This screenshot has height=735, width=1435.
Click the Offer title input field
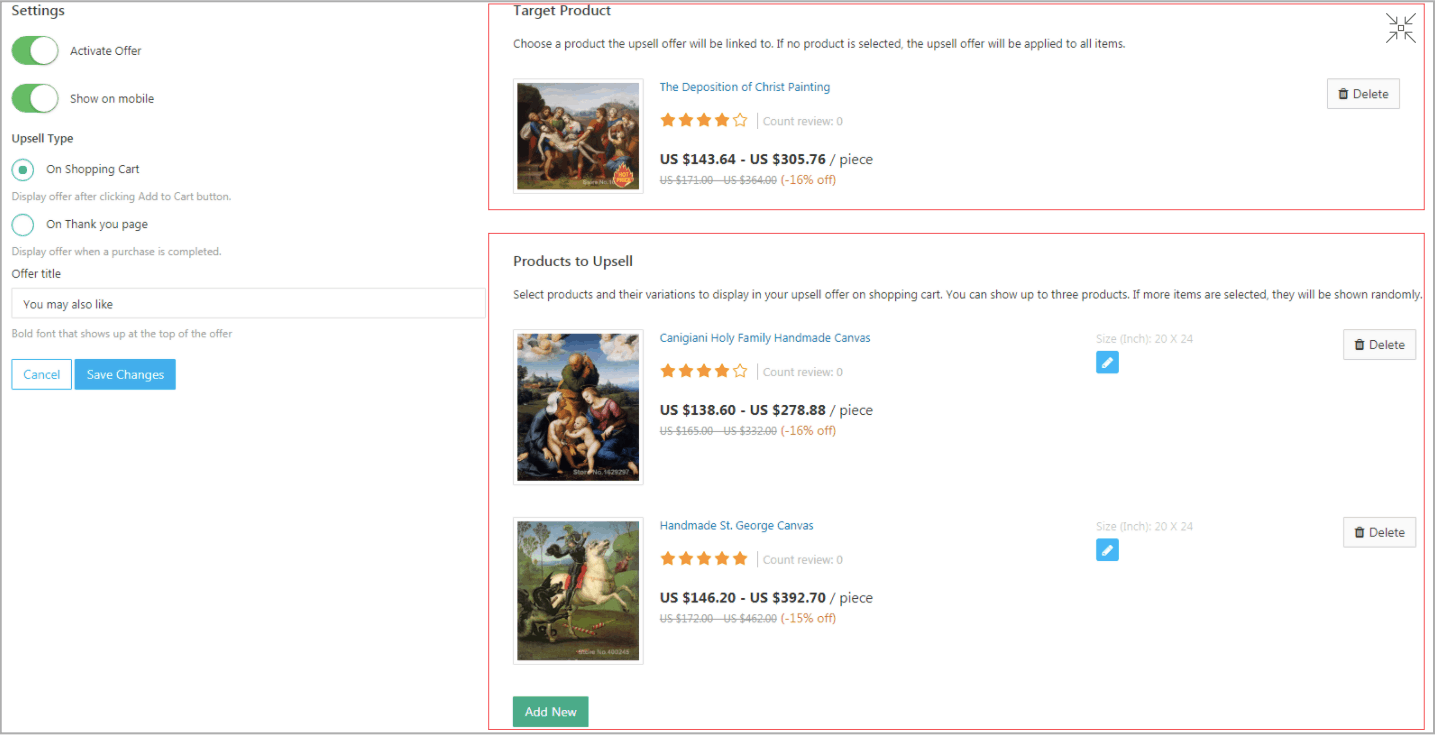[x=247, y=303]
